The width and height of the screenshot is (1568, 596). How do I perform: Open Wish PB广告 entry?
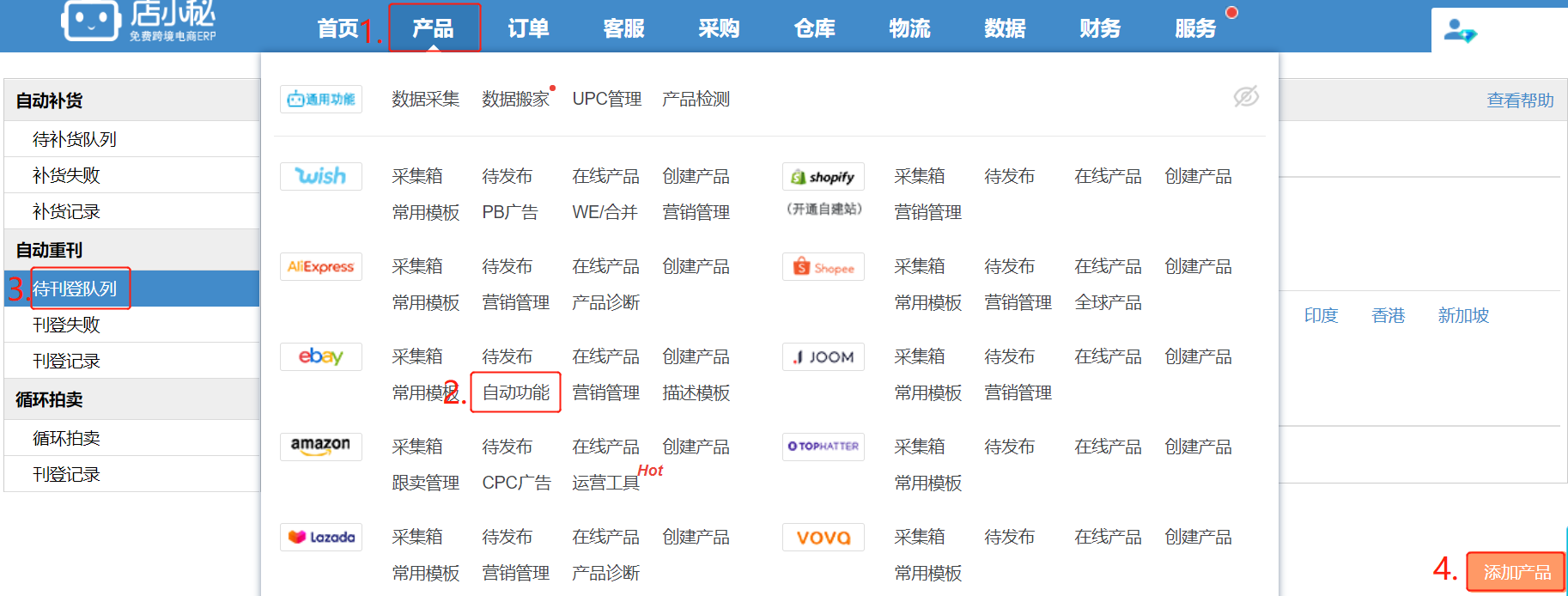coord(510,212)
